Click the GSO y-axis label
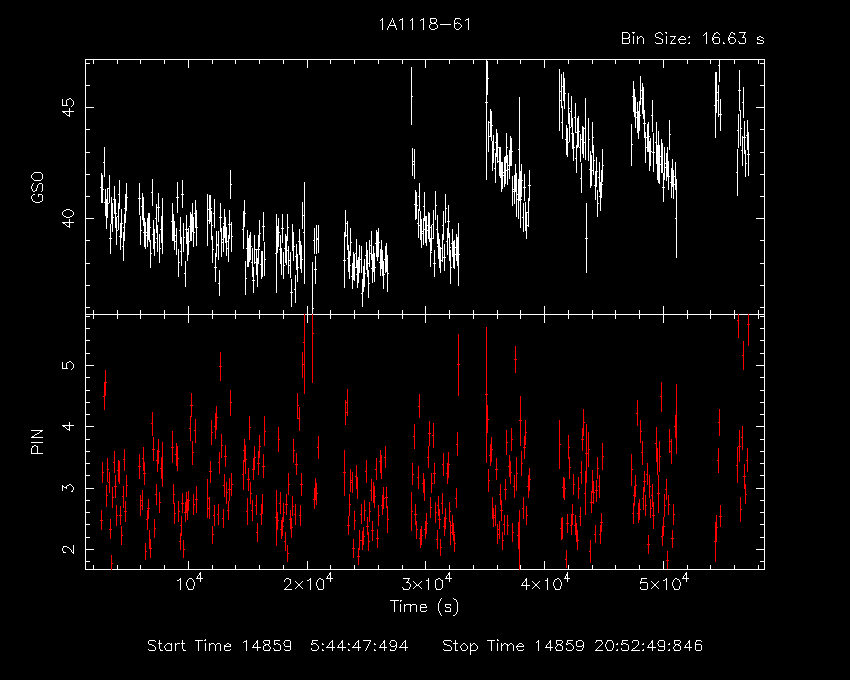 pos(37,188)
